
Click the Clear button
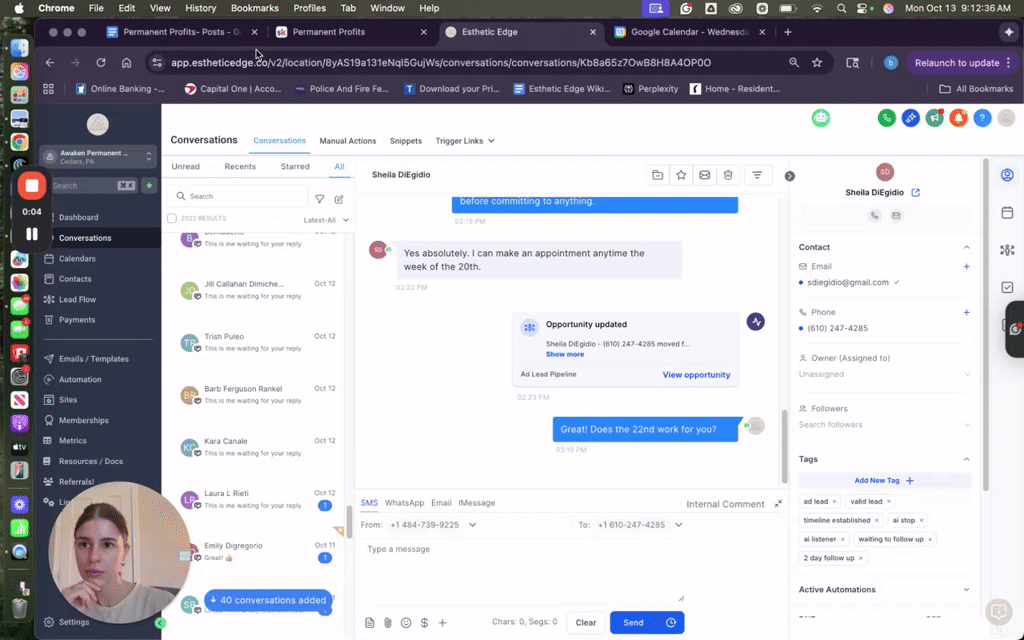coord(586,623)
